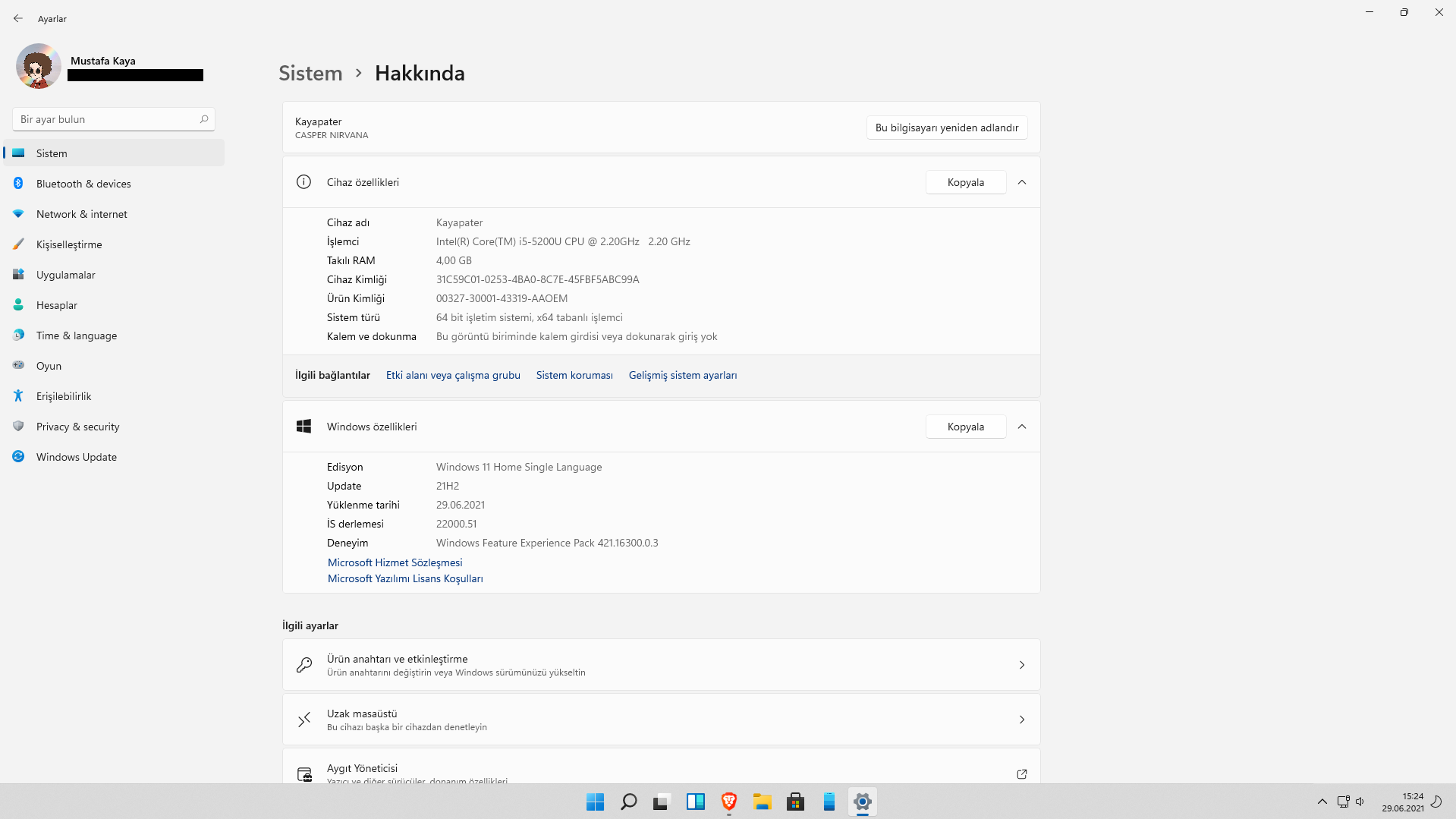Open the Uzak masaüstü row chevron
1456x819 pixels.
pos(1022,720)
